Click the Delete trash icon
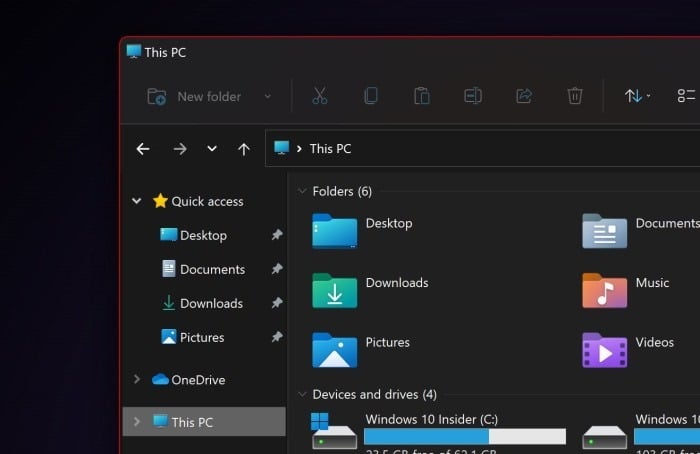Viewport: 700px width, 454px height. (575, 96)
